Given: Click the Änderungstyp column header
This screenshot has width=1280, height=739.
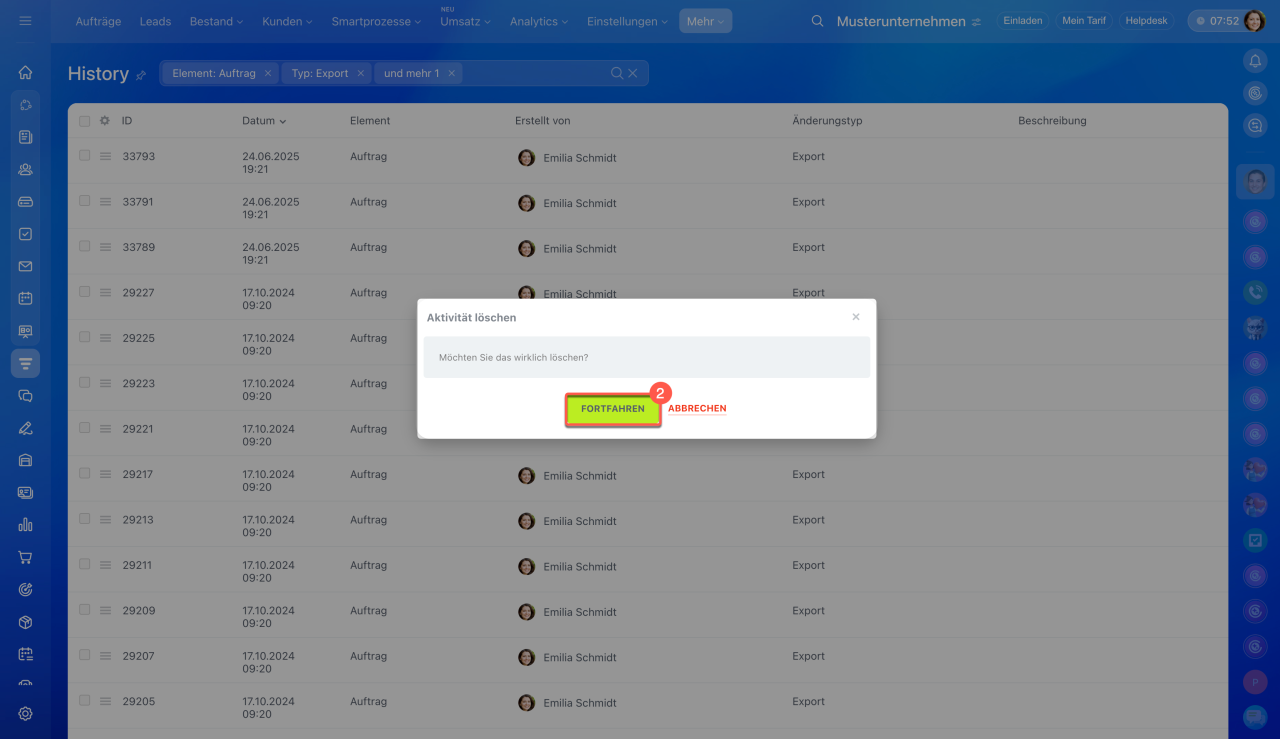Looking at the screenshot, I should point(827,121).
